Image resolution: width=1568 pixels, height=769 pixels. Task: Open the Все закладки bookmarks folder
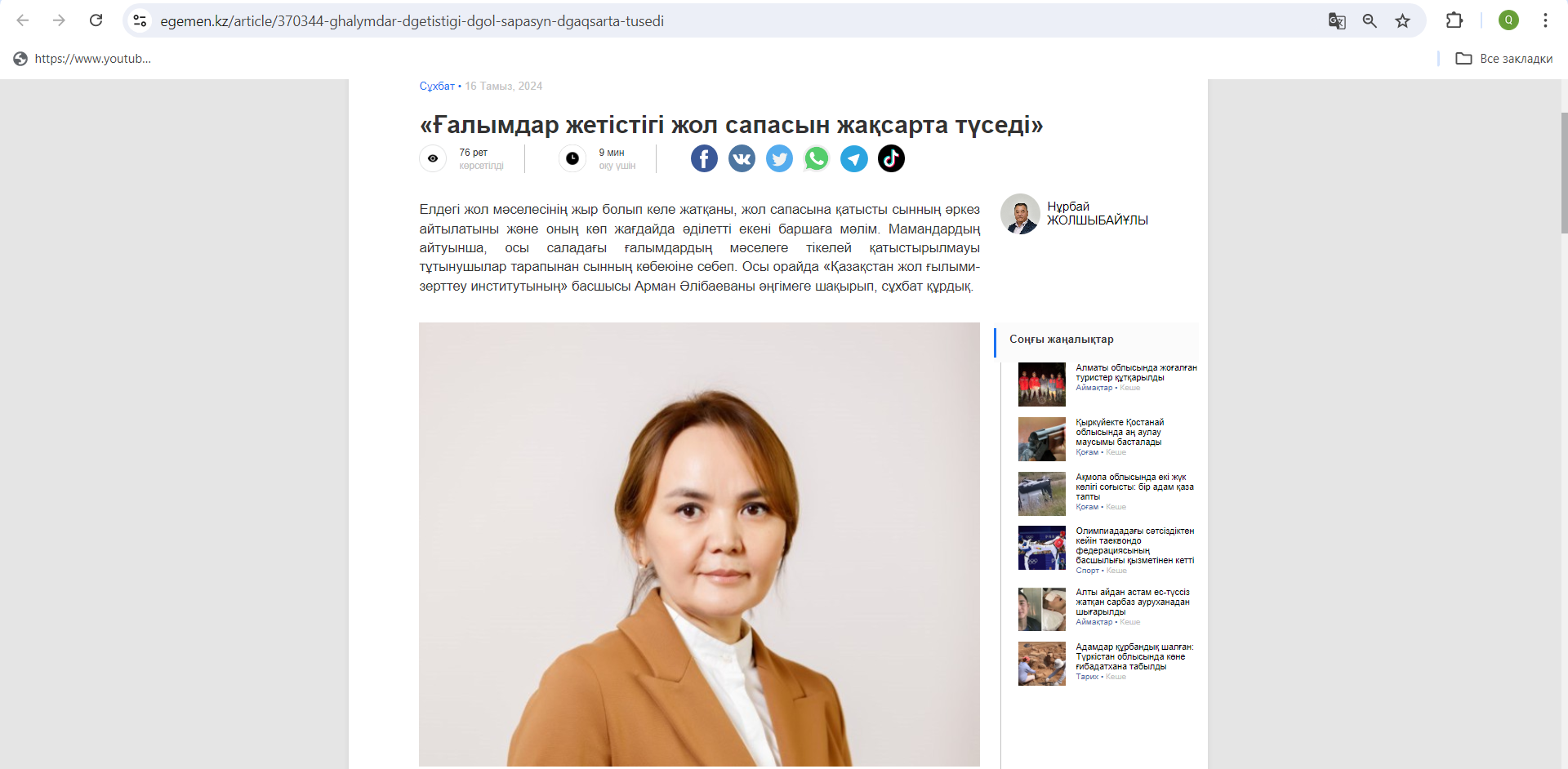pyautogui.click(x=1504, y=59)
